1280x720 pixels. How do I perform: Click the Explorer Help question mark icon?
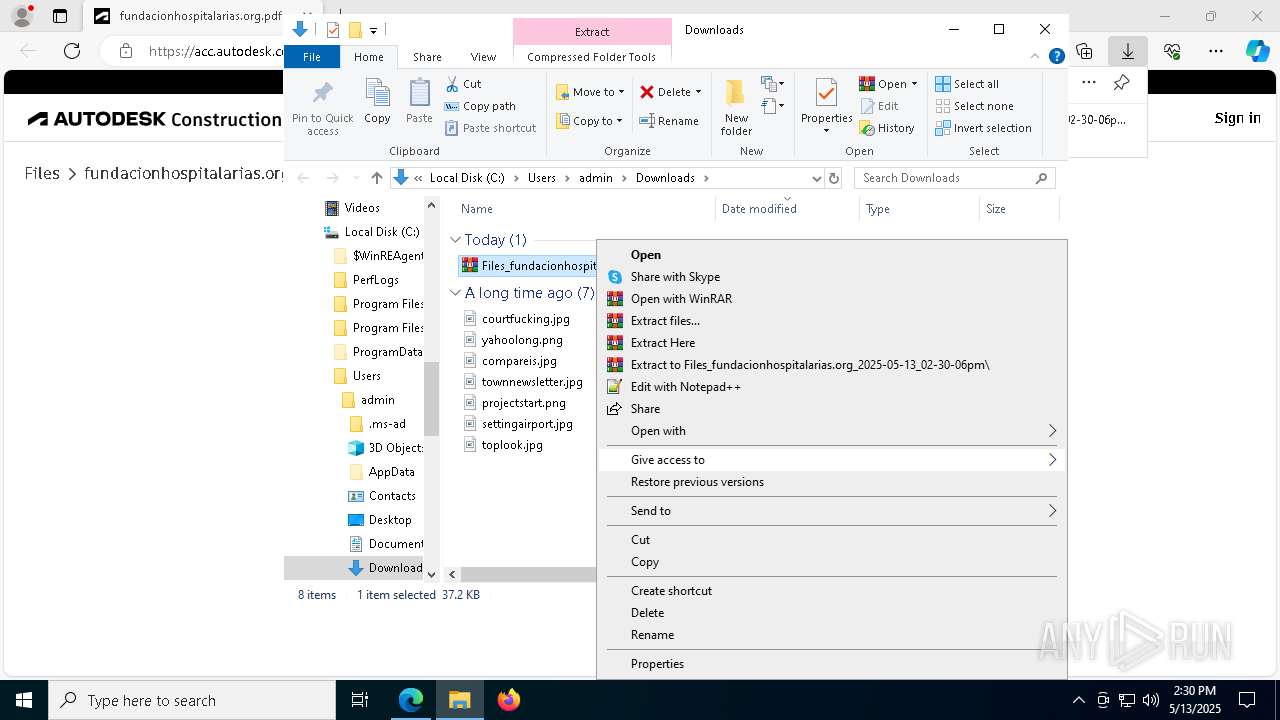[1056, 57]
